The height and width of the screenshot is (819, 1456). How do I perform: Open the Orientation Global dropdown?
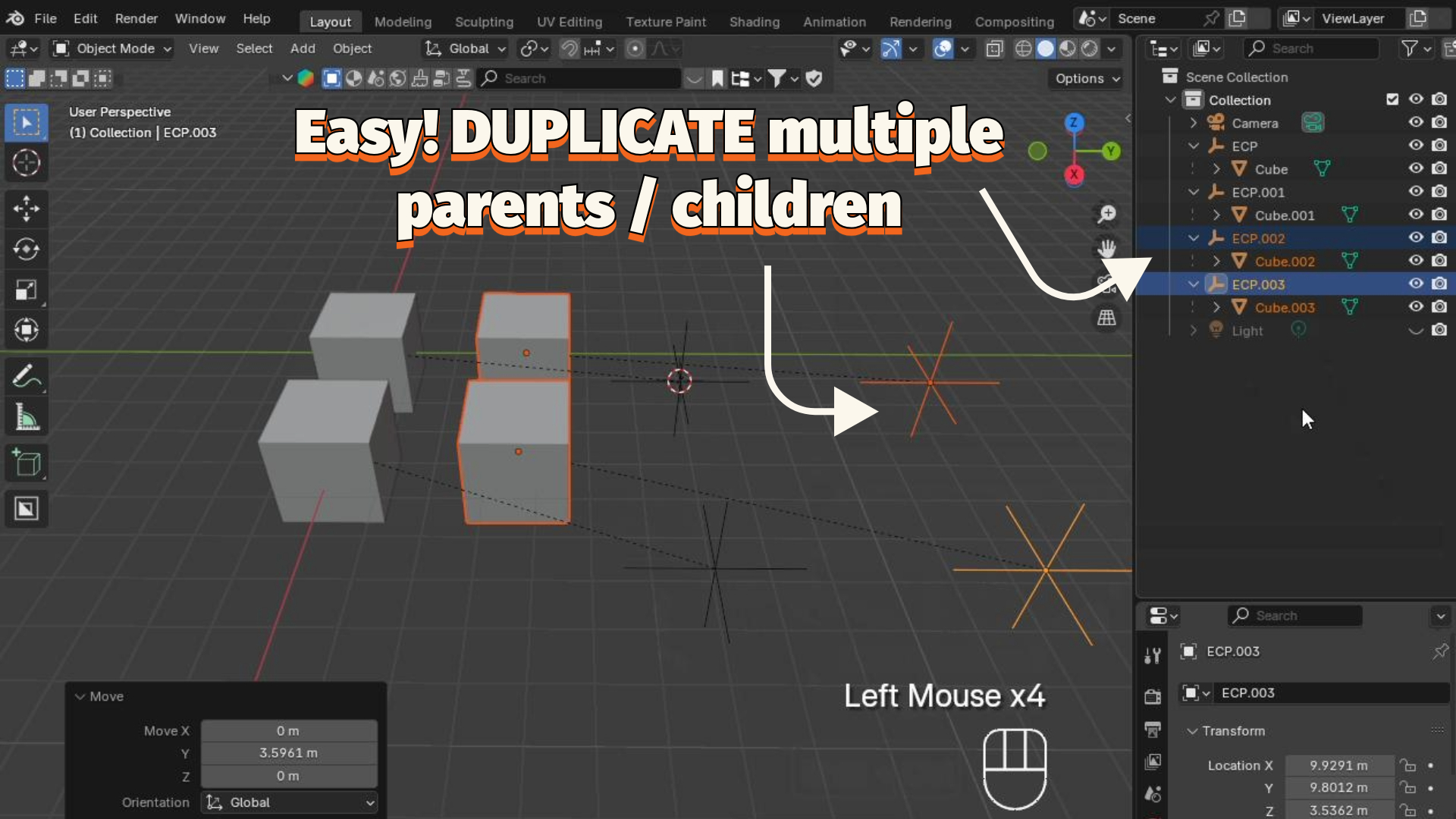click(x=290, y=802)
